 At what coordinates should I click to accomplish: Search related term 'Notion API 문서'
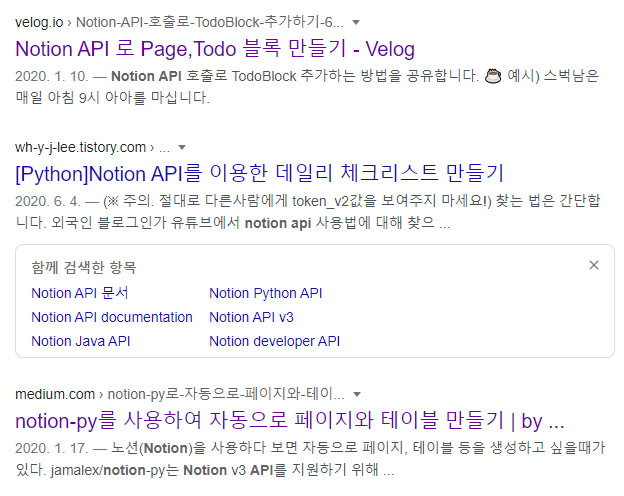80,293
